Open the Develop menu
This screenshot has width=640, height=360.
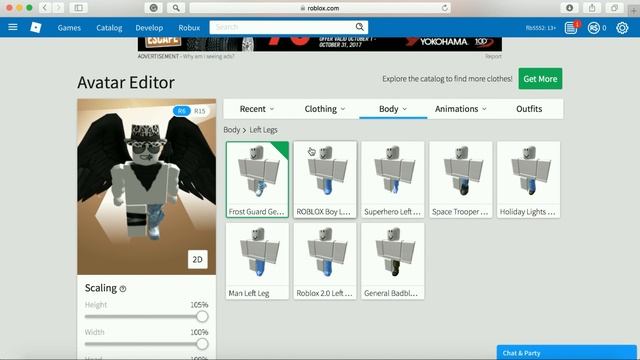pos(149,28)
